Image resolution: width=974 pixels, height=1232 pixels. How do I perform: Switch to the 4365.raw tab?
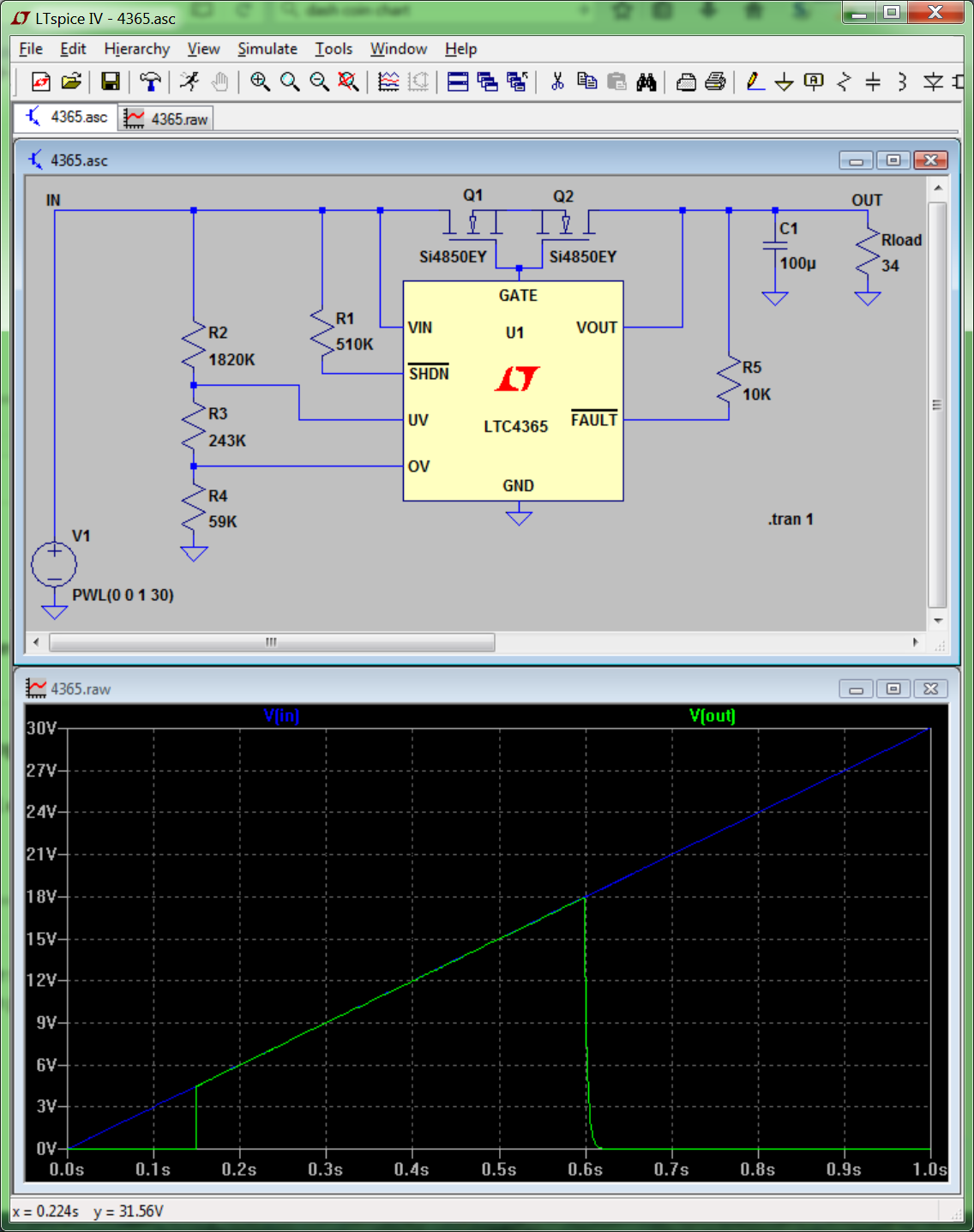167,118
